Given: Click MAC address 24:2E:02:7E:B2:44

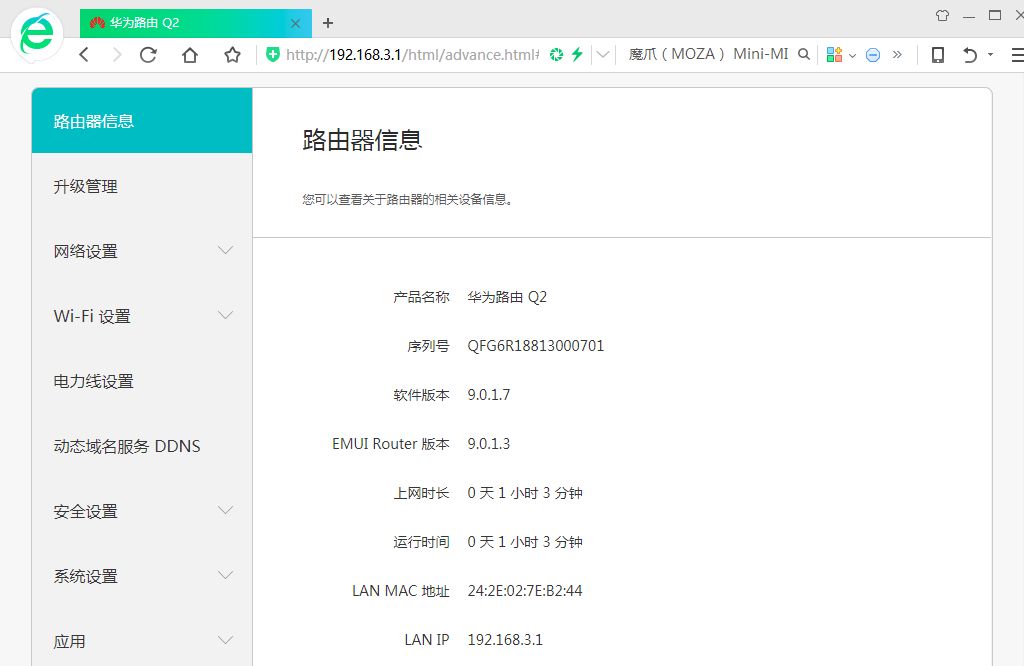Looking at the screenshot, I should tap(524, 591).
